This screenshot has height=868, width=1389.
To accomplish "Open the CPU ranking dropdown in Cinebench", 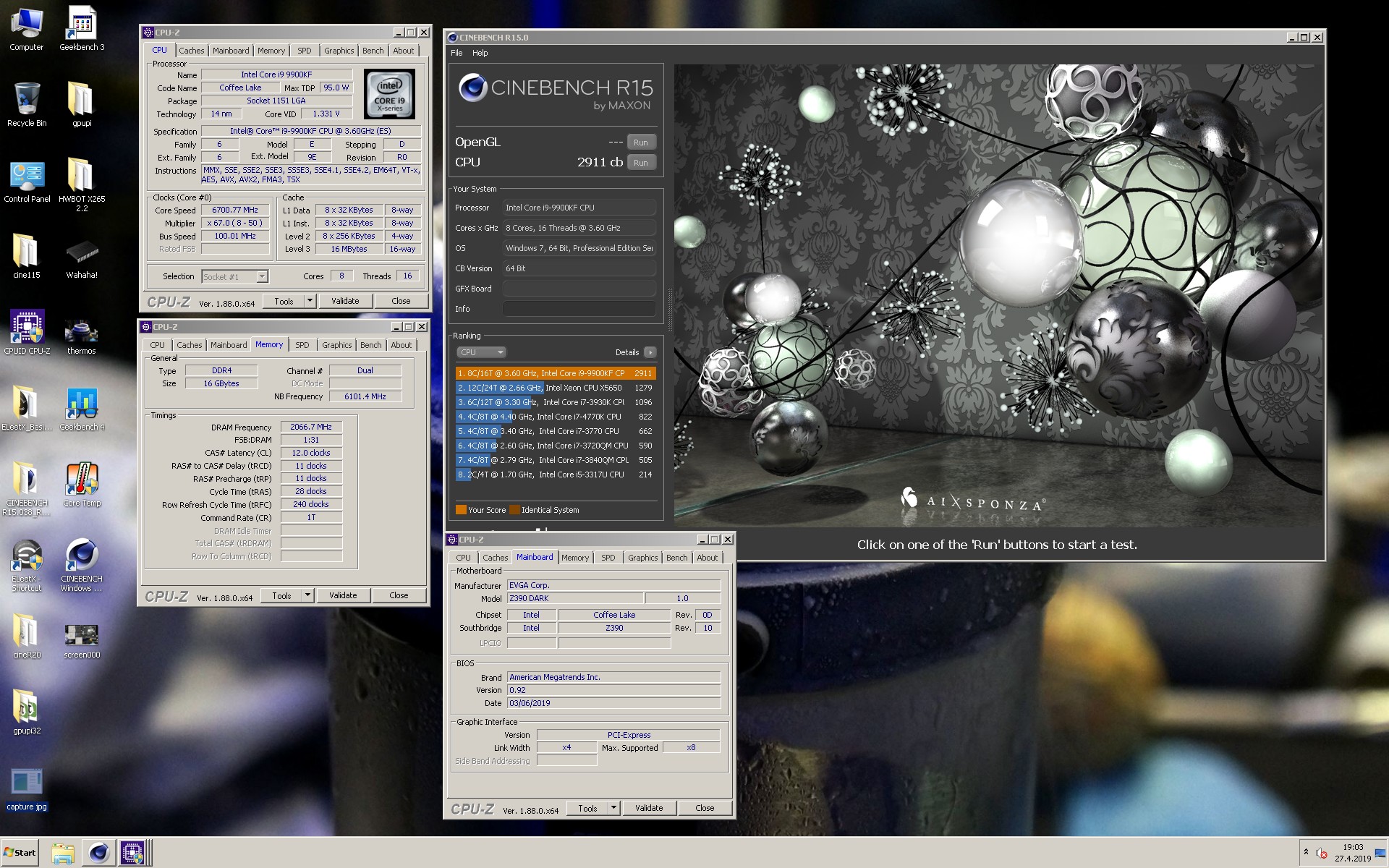I will coord(481,352).
